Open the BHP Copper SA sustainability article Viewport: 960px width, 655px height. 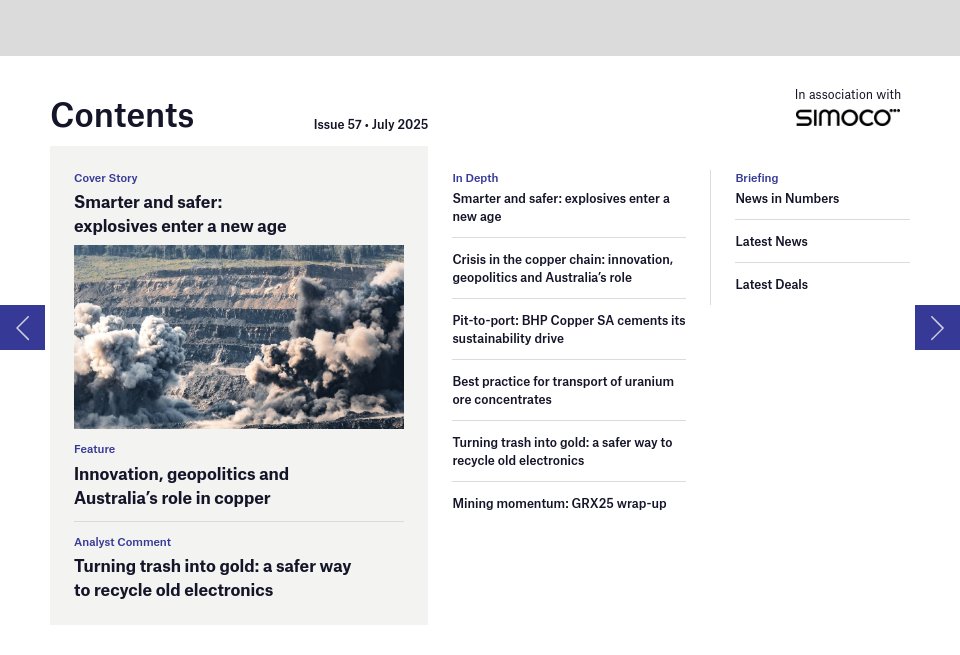568,329
